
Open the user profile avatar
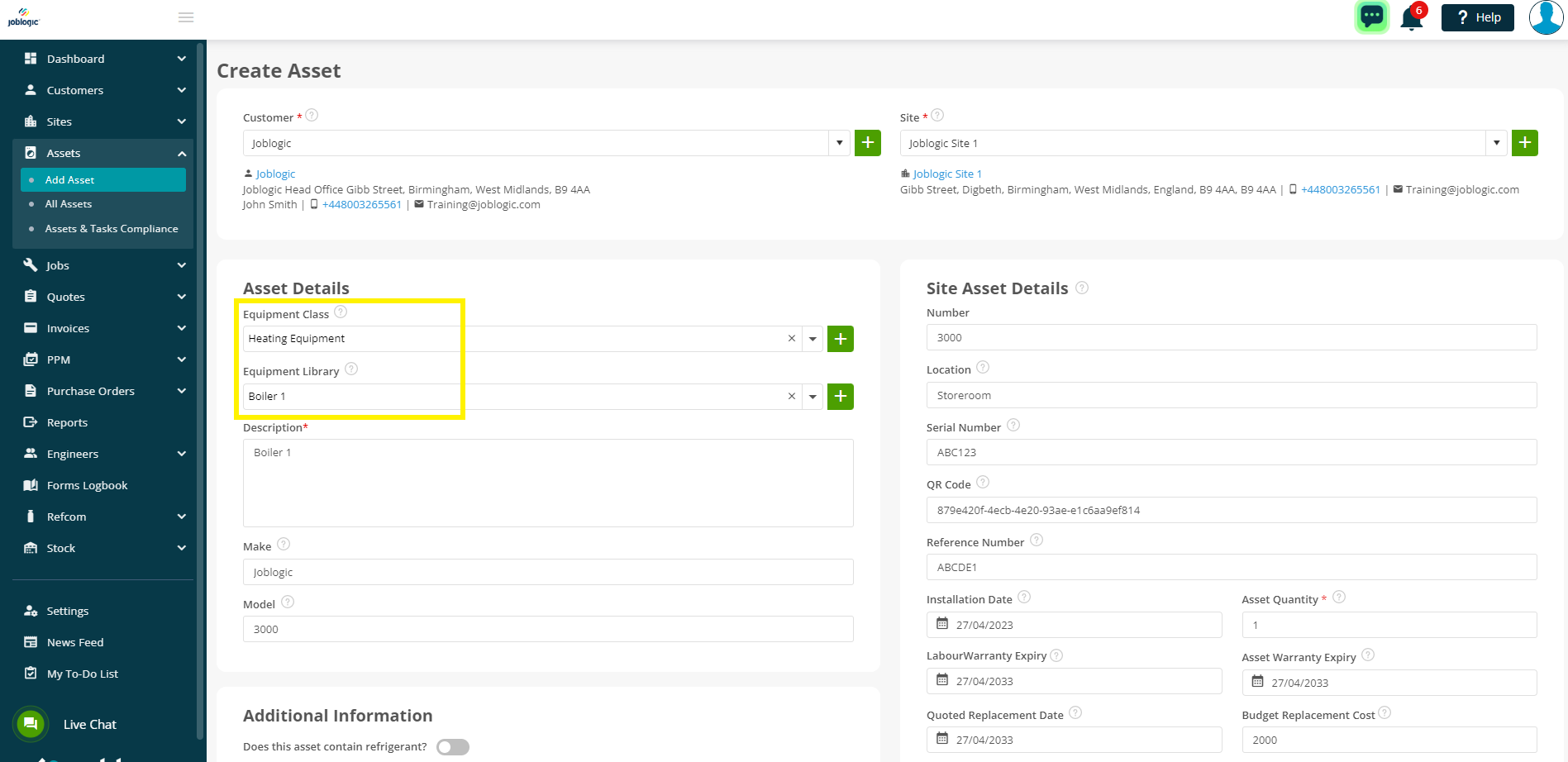[1546, 17]
